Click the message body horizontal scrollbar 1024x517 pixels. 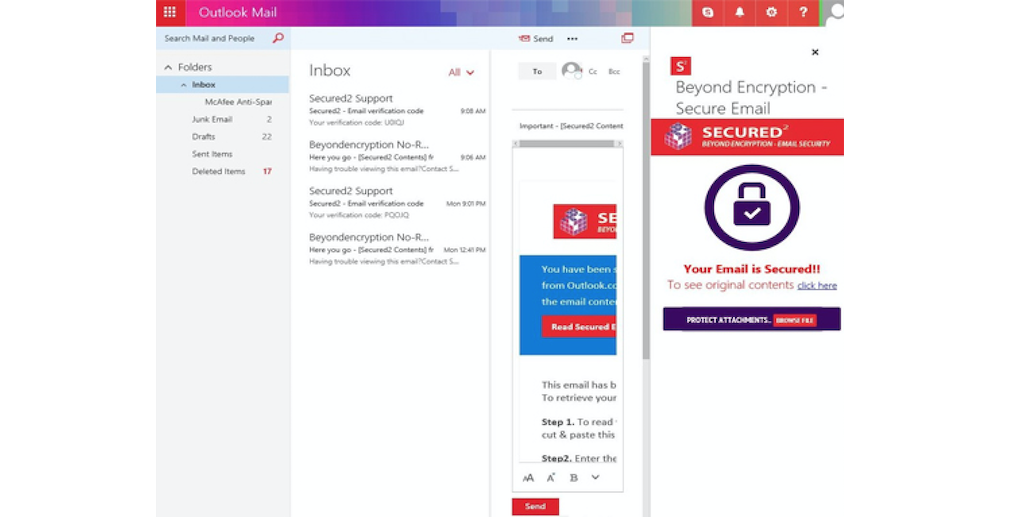[568, 144]
